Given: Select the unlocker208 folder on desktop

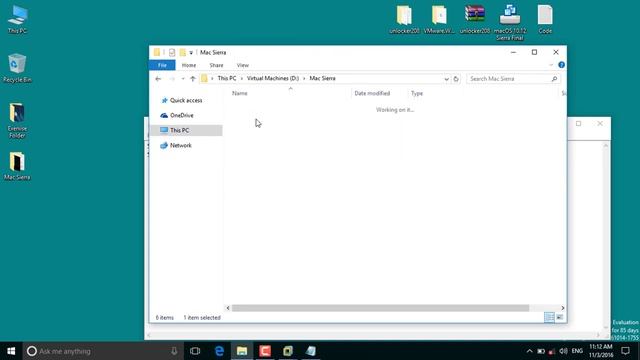Looking at the screenshot, I should (x=404, y=19).
